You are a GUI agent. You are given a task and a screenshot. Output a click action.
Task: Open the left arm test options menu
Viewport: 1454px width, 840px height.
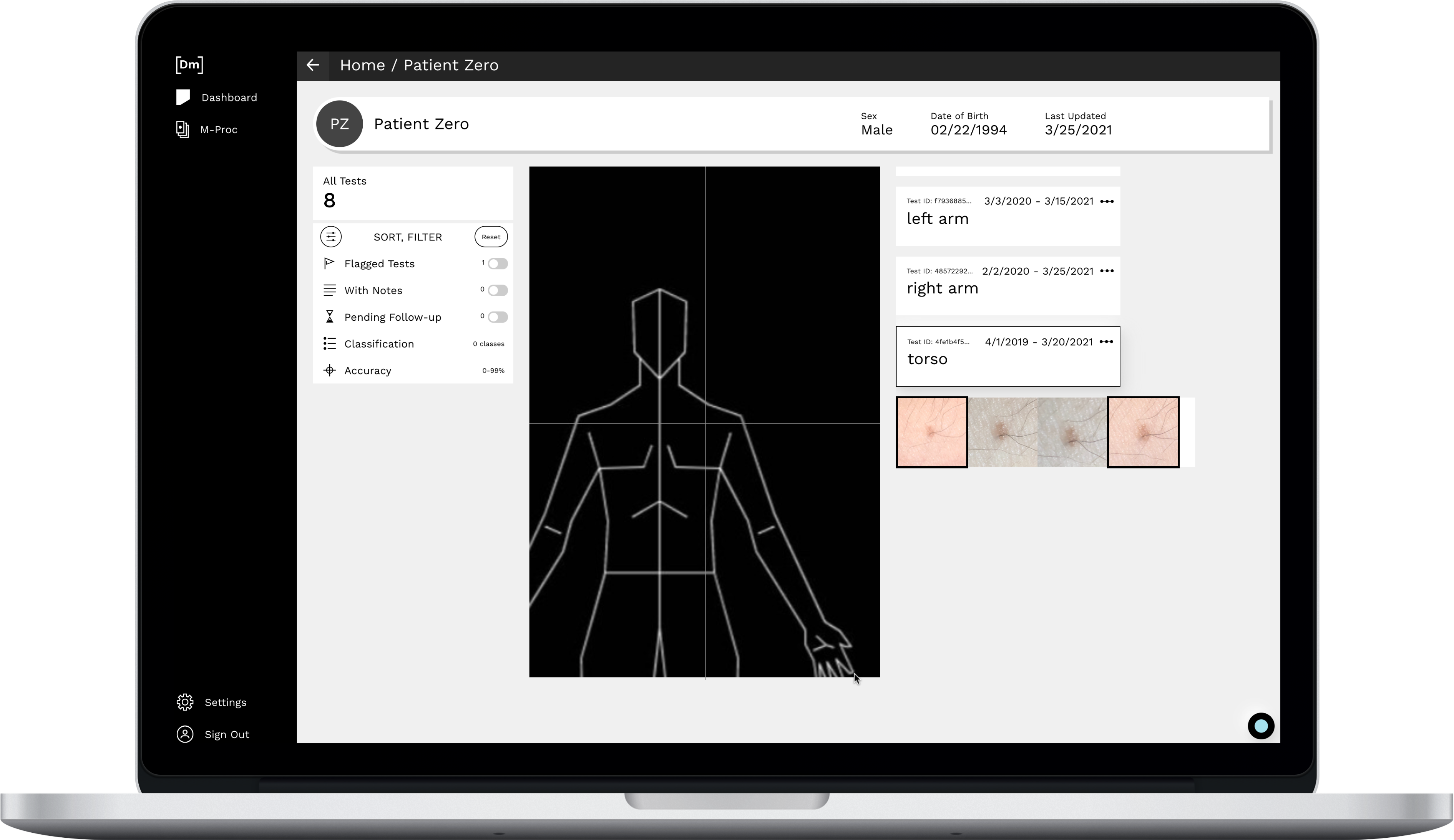point(1106,201)
